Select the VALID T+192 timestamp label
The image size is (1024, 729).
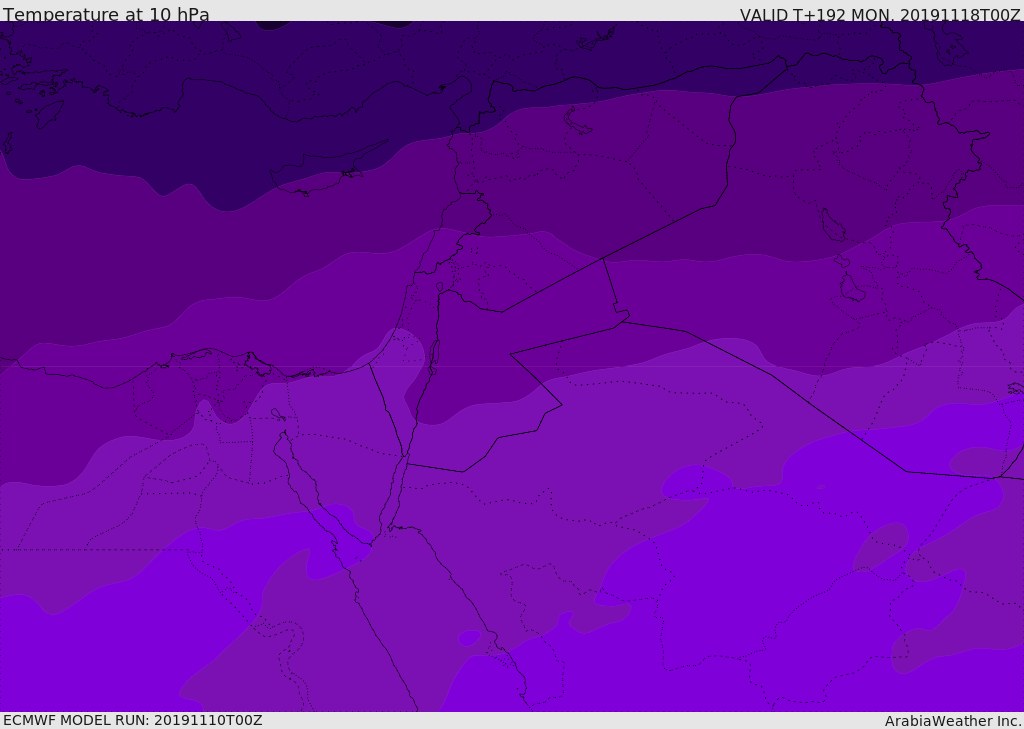click(880, 15)
